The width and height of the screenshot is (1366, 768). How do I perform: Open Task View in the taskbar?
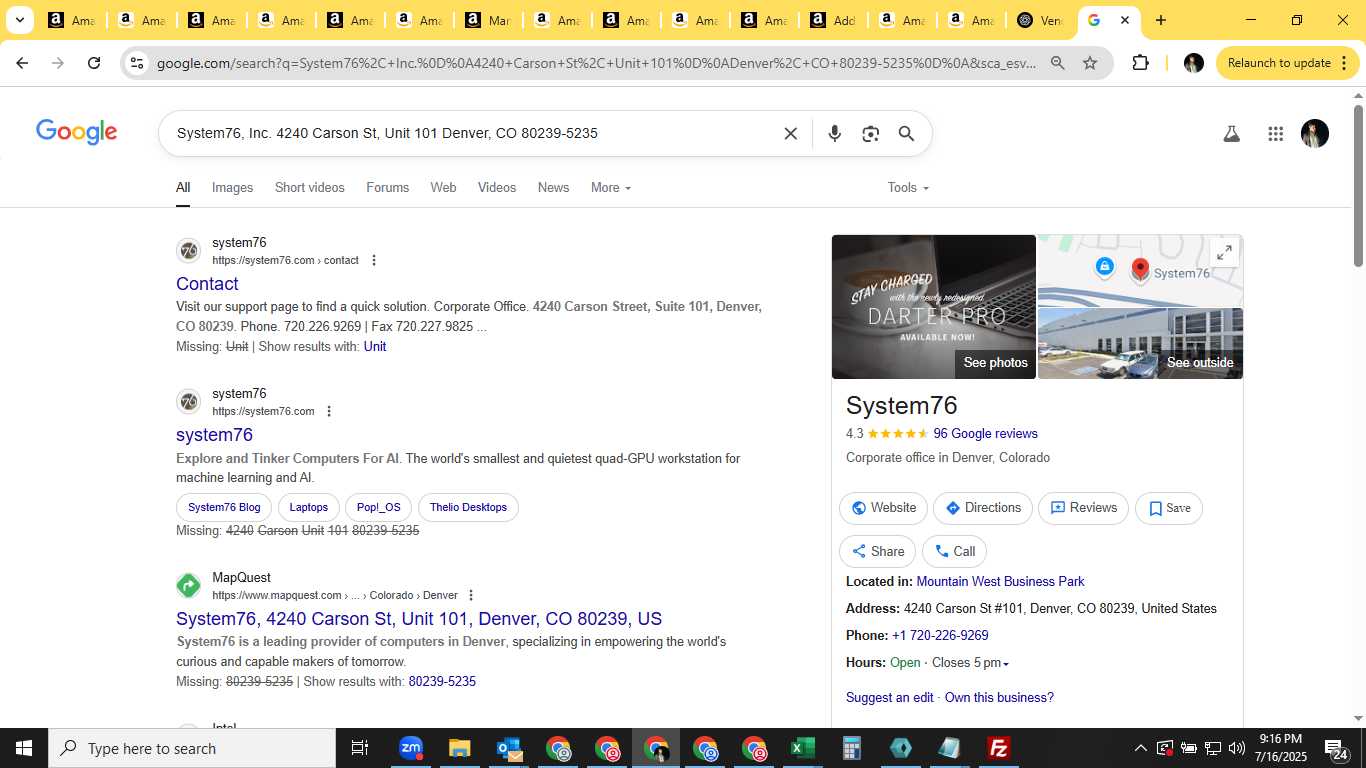click(360, 748)
